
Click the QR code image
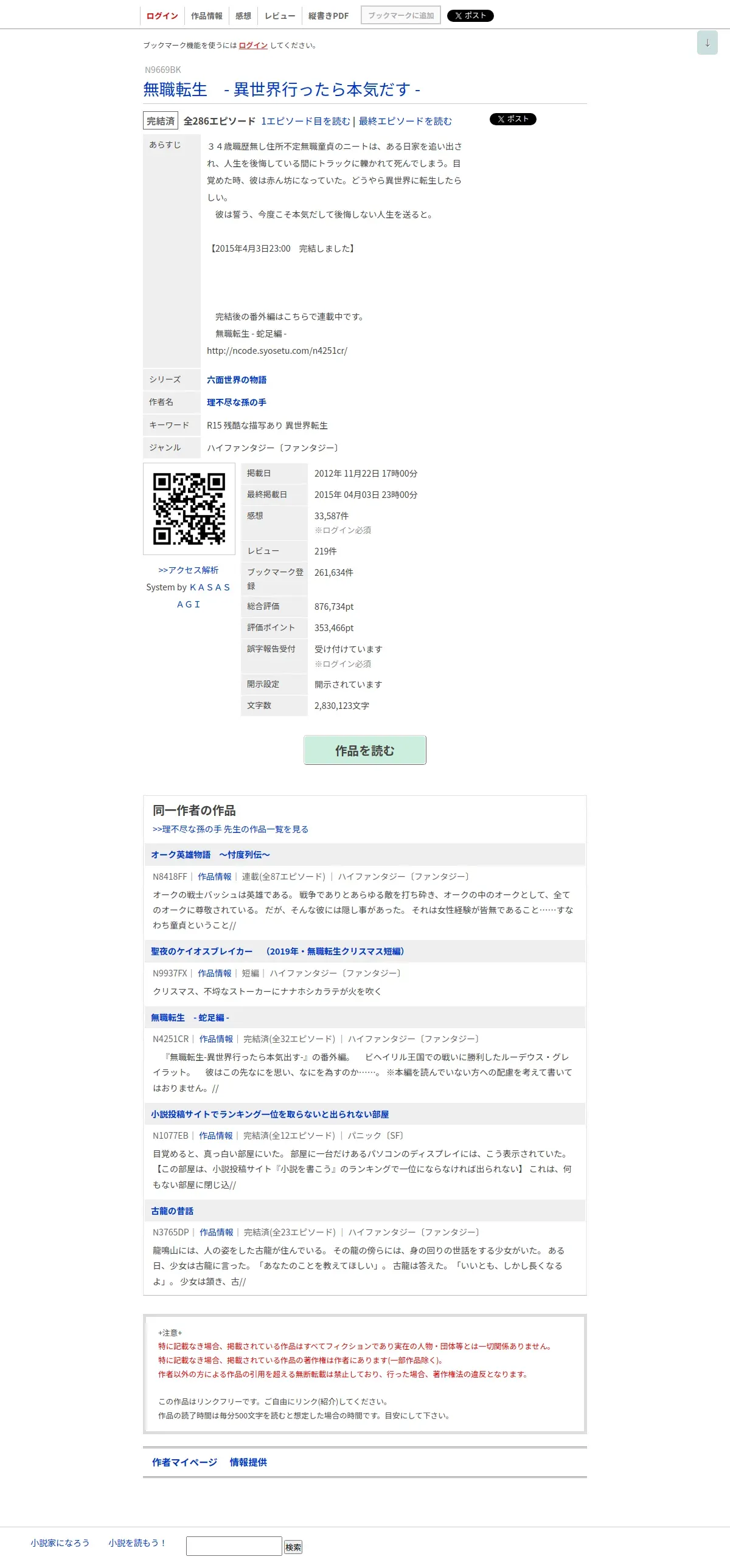click(189, 509)
